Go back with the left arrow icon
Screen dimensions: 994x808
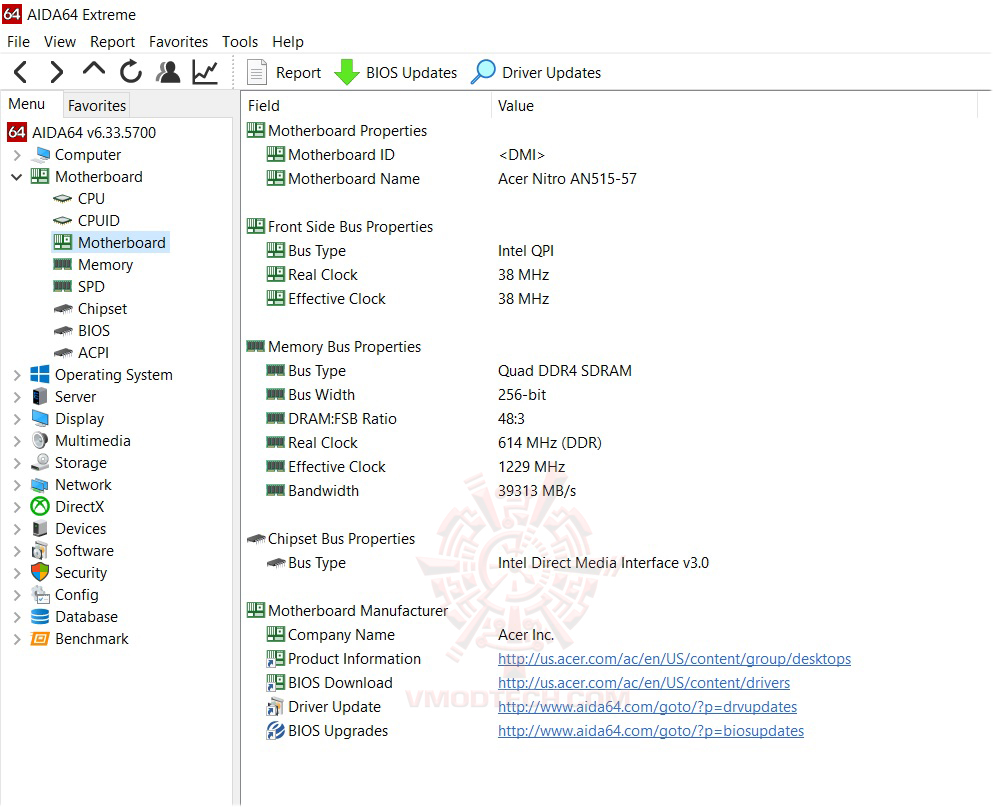click(20, 72)
